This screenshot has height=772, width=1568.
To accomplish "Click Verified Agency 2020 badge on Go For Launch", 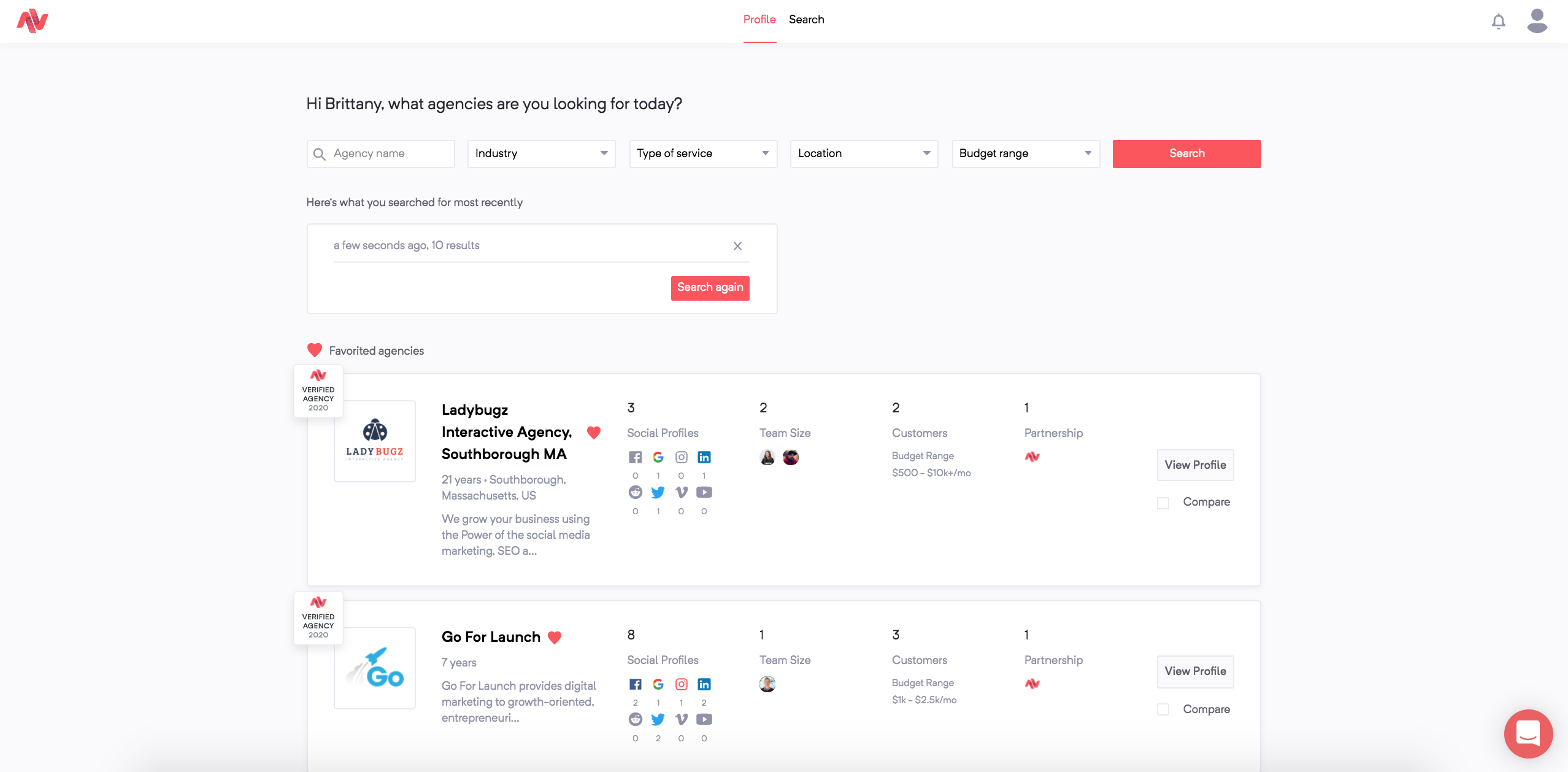I will click(318, 618).
